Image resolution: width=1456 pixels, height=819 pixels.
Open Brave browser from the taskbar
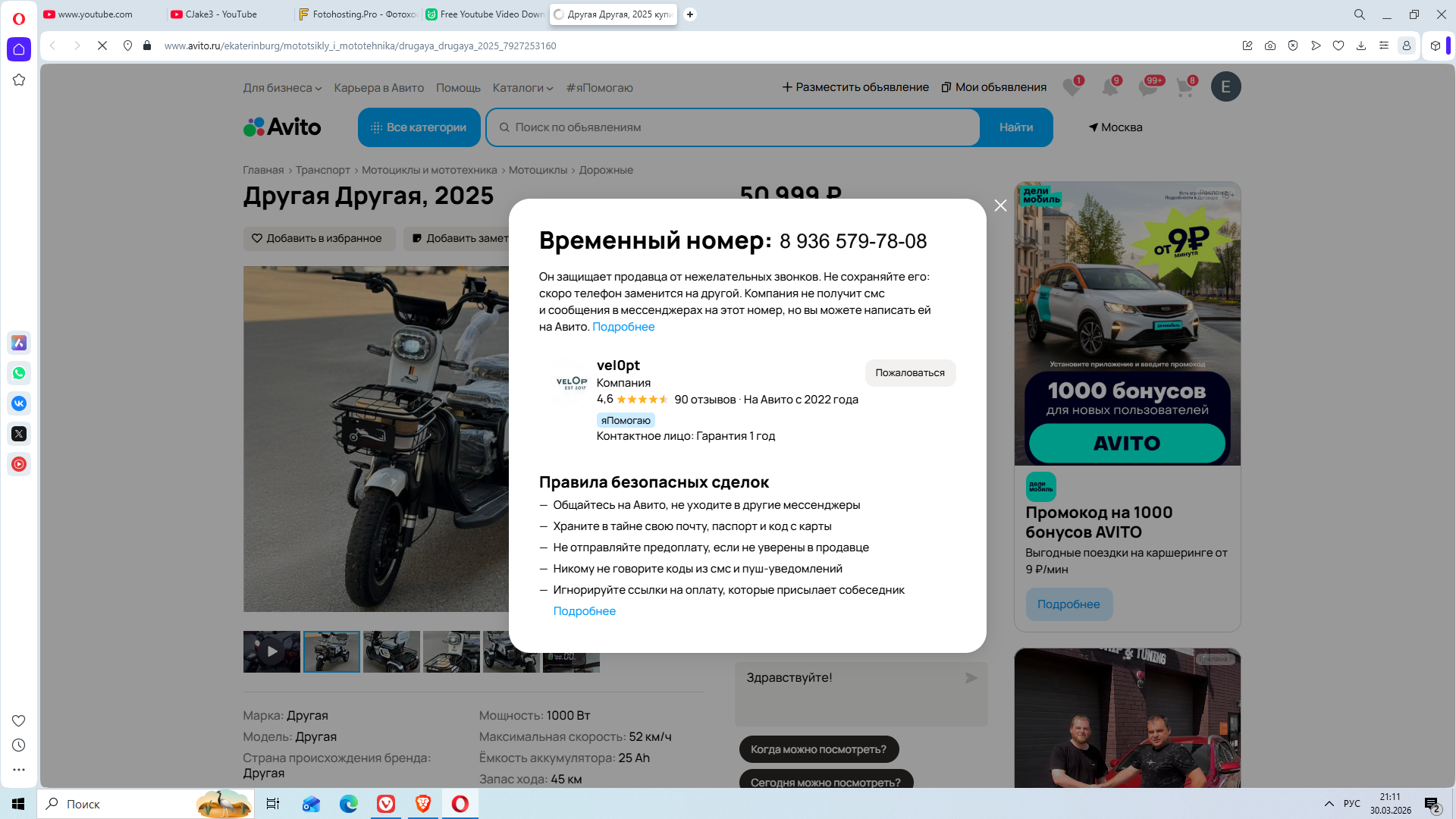pyautogui.click(x=423, y=804)
